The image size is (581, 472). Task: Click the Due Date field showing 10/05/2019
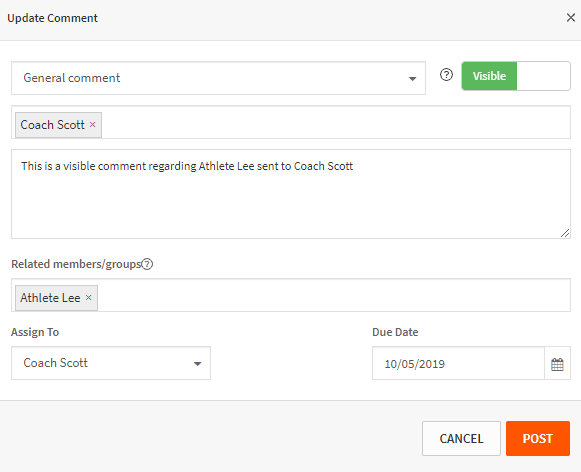(458, 363)
